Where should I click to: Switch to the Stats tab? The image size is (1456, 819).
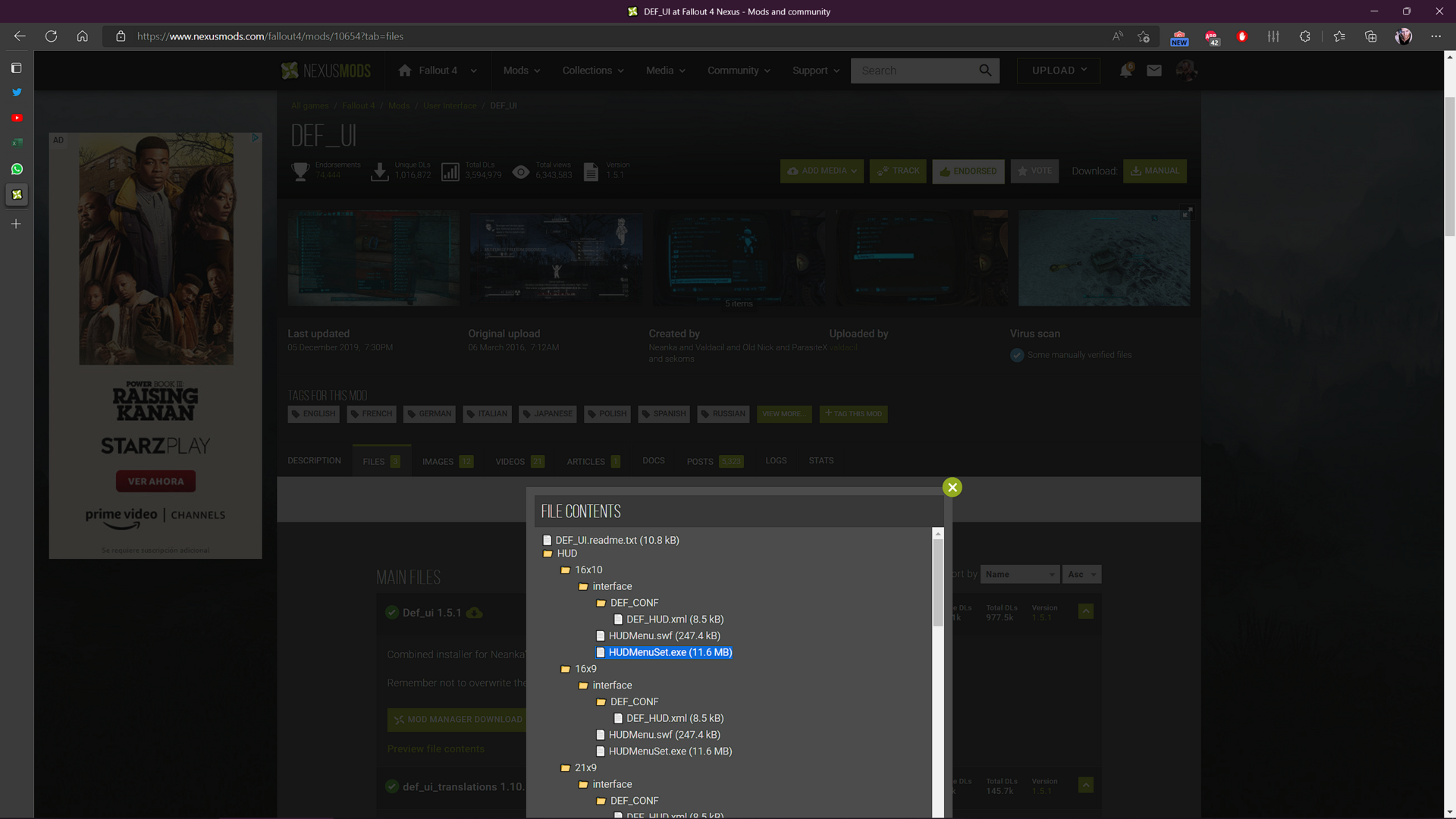[821, 461]
